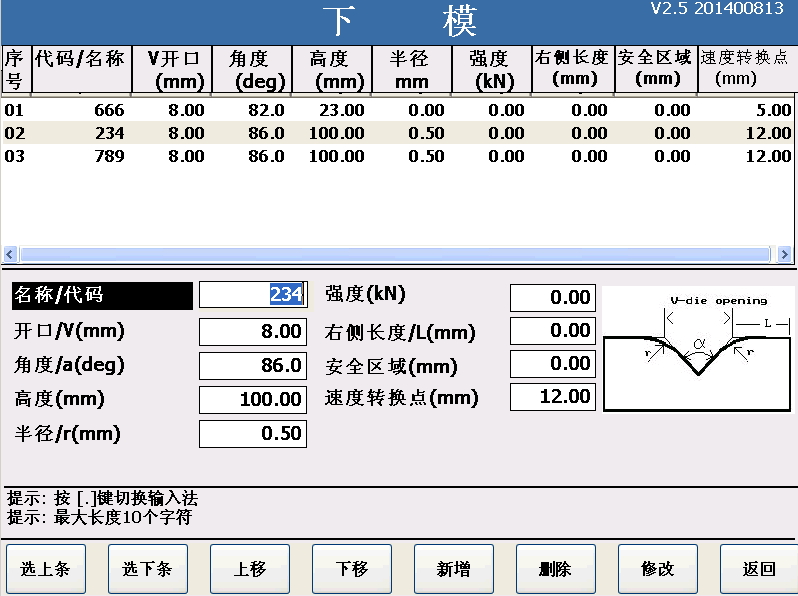
Task: Click the horizontal scrollbar right arrow
Action: (784, 254)
